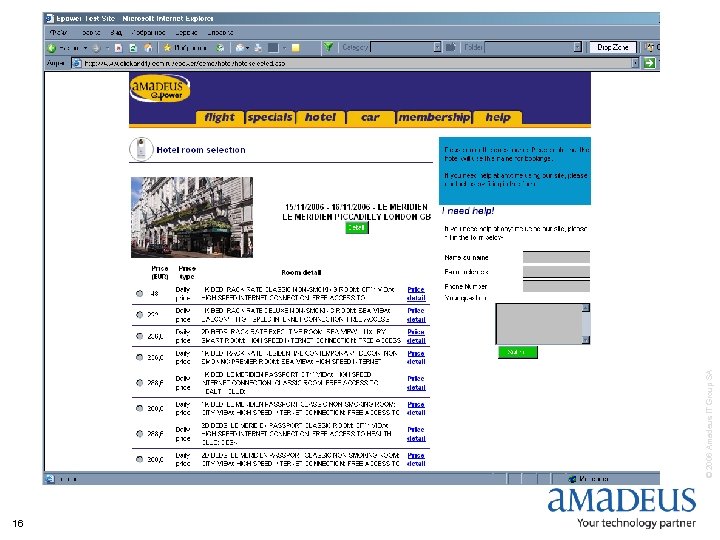Image resolution: width=720 pixels, height=540 pixels.
Task: Open the Folder combo box
Action: [x=533, y=47]
